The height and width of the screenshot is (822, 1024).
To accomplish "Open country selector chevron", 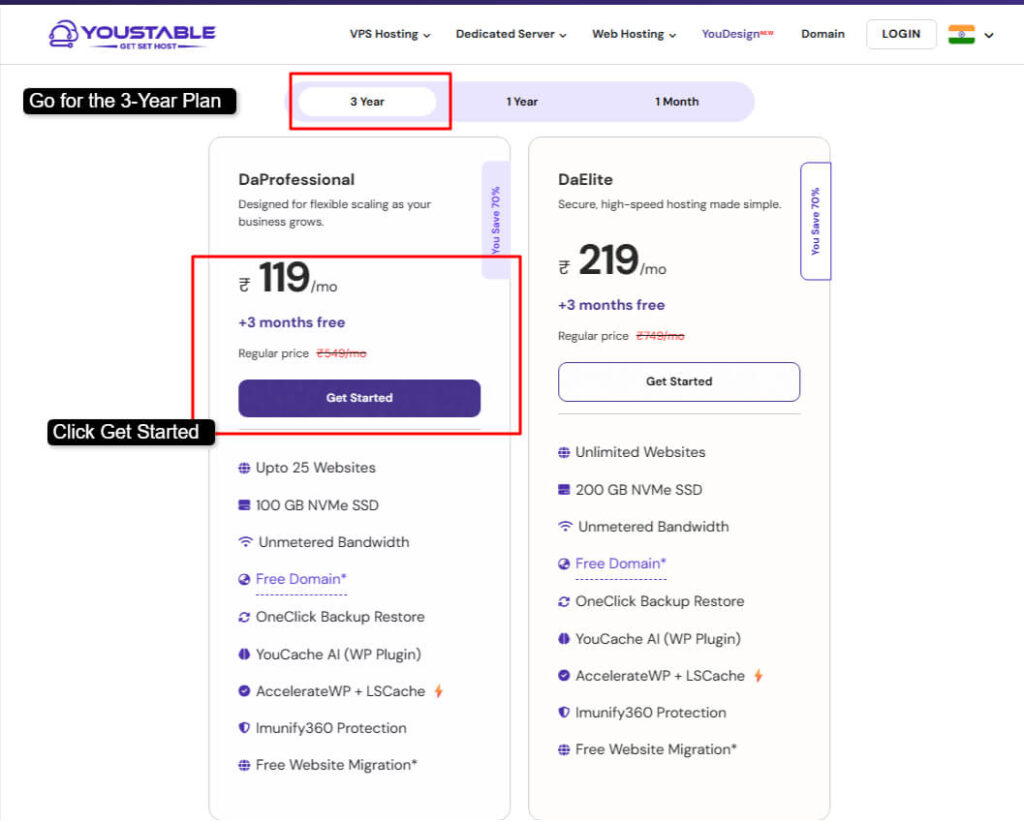I will pyautogui.click(x=989, y=35).
